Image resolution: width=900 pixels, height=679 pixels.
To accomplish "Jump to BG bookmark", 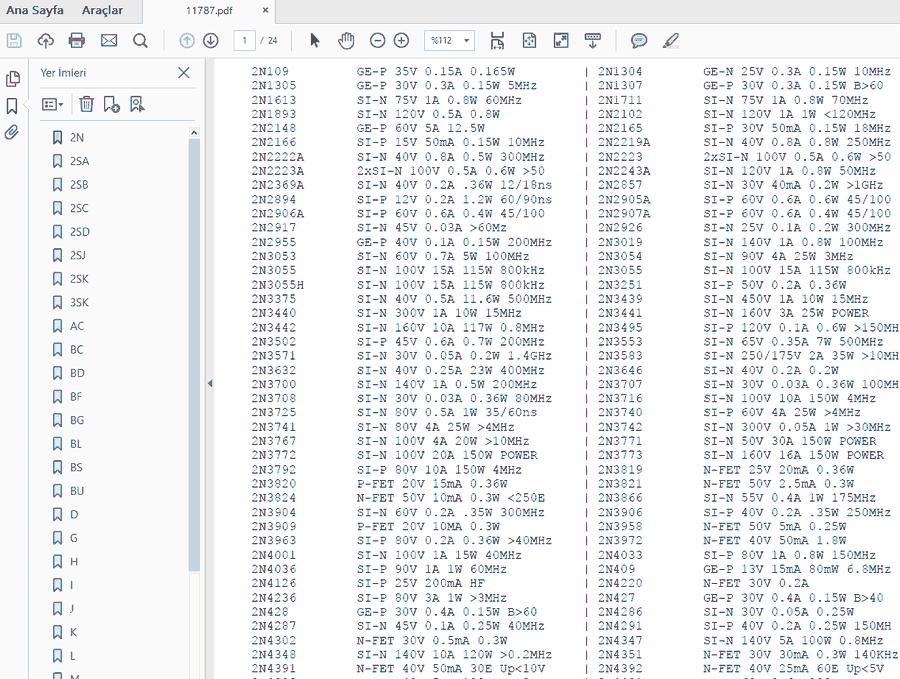I will point(77,420).
